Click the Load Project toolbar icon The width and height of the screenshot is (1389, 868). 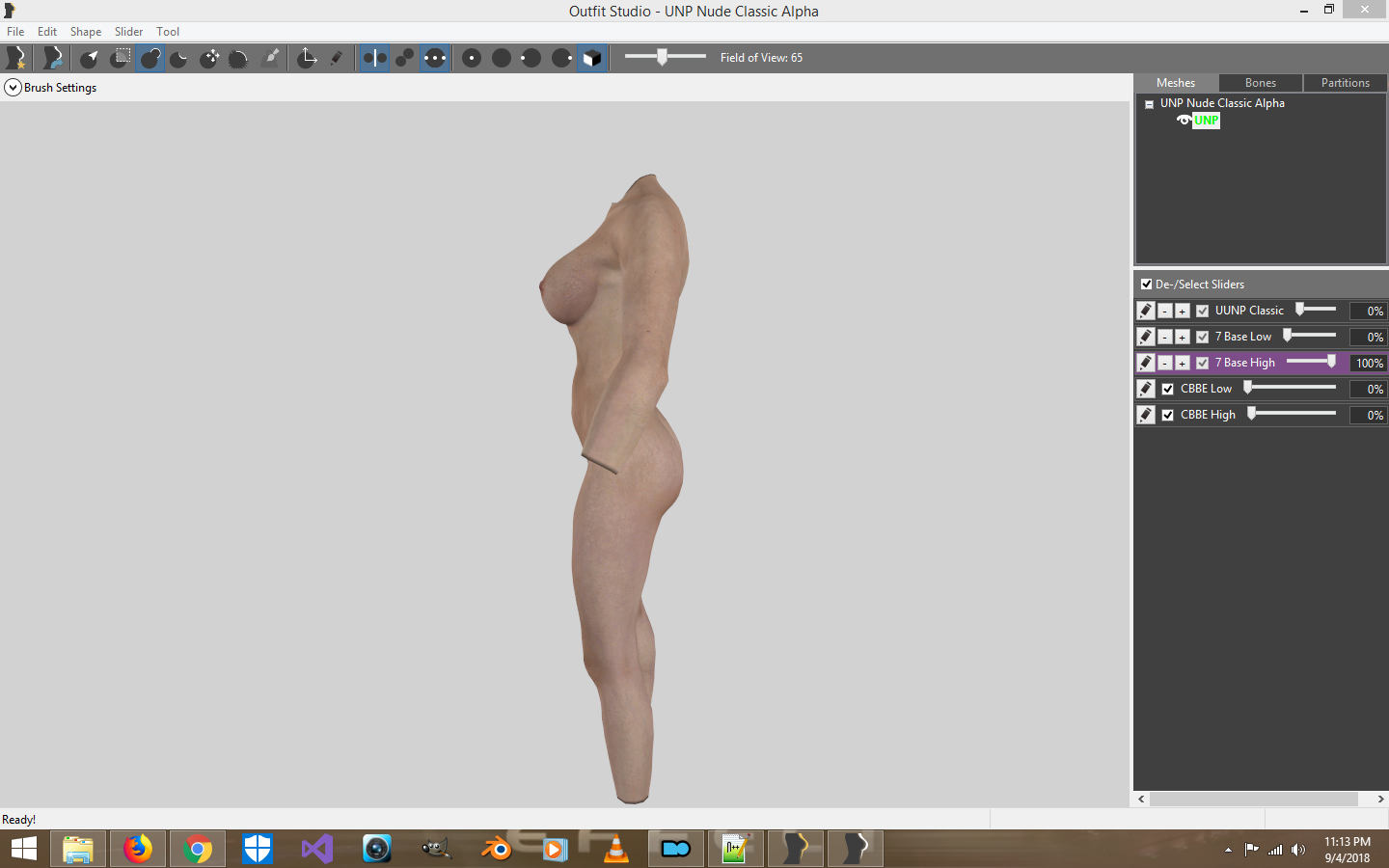pyautogui.click(x=52, y=58)
